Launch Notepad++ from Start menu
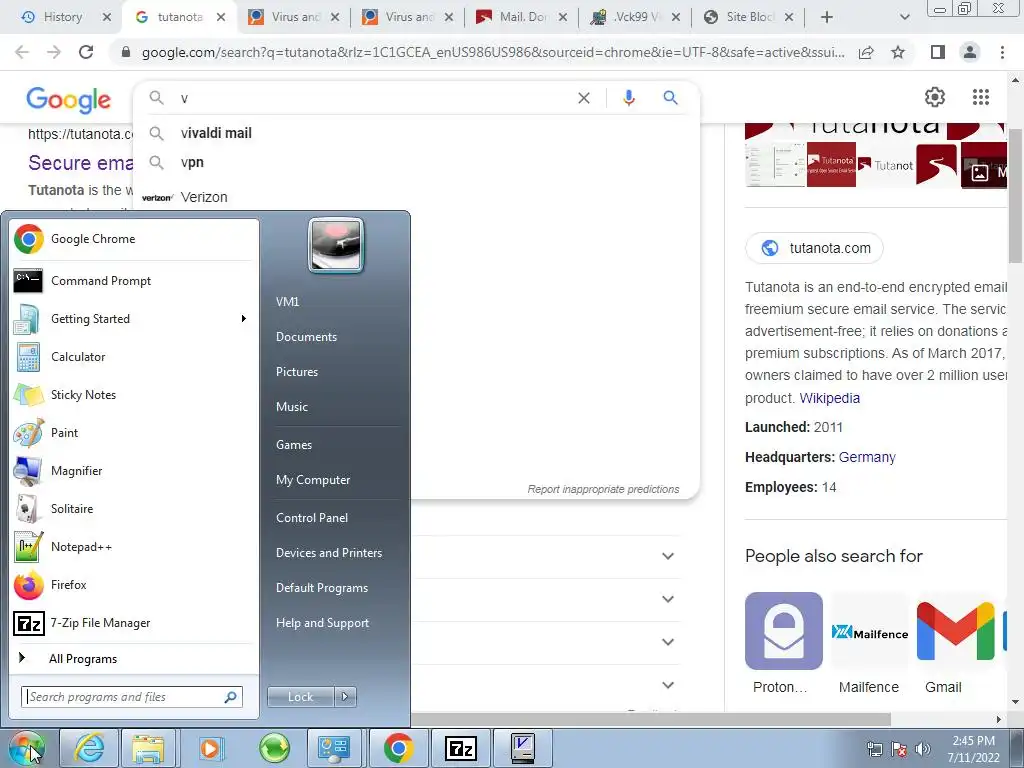 tap(134, 547)
